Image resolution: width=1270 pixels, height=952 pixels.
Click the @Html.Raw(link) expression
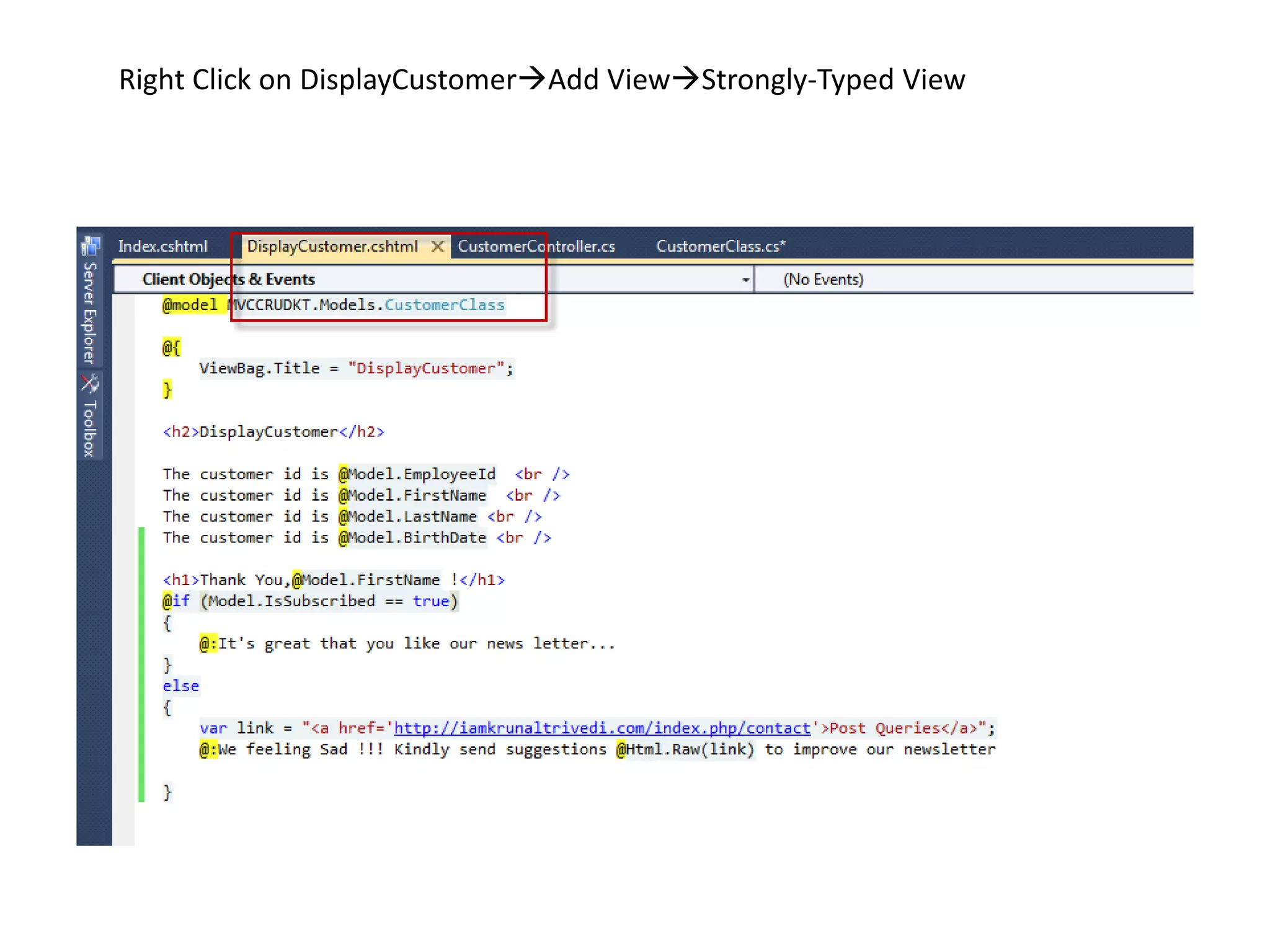(x=685, y=750)
